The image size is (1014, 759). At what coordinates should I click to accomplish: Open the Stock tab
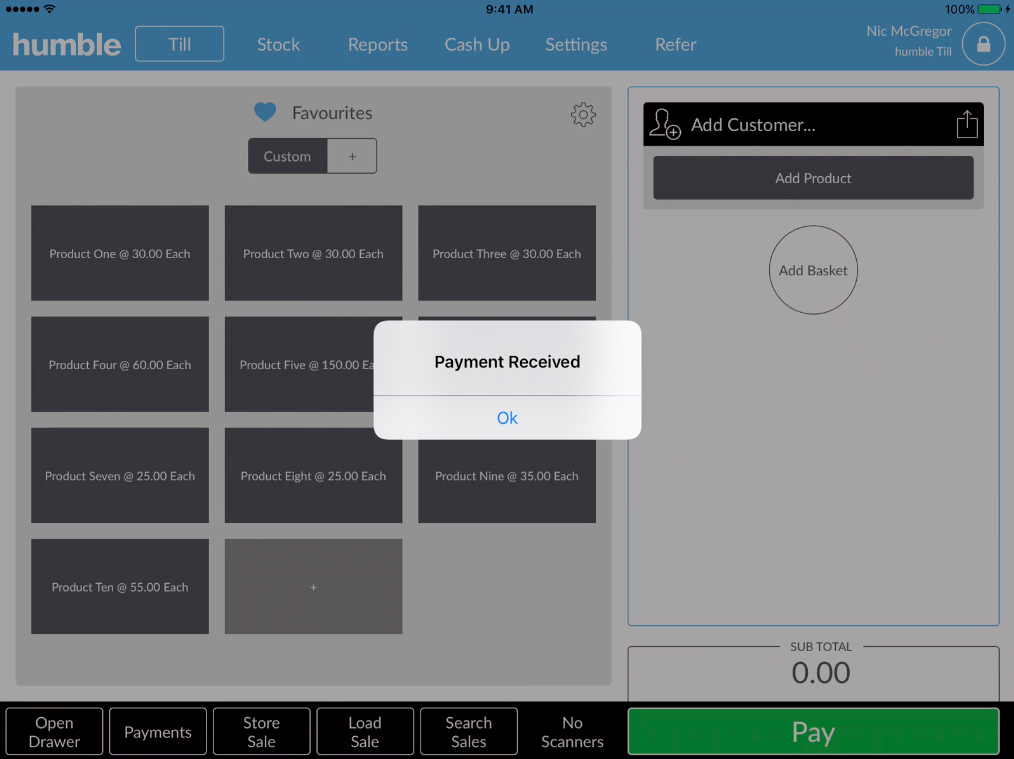[278, 45]
